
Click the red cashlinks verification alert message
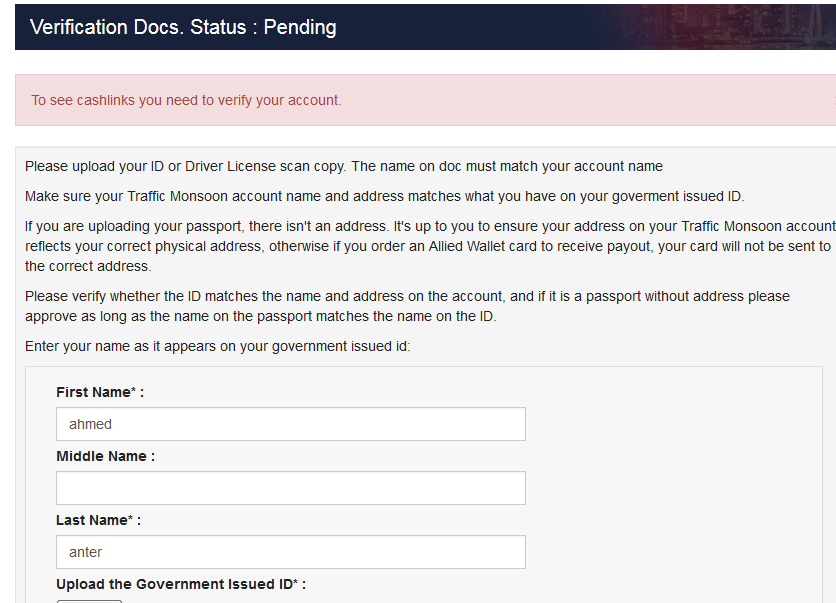click(x=186, y=100)
